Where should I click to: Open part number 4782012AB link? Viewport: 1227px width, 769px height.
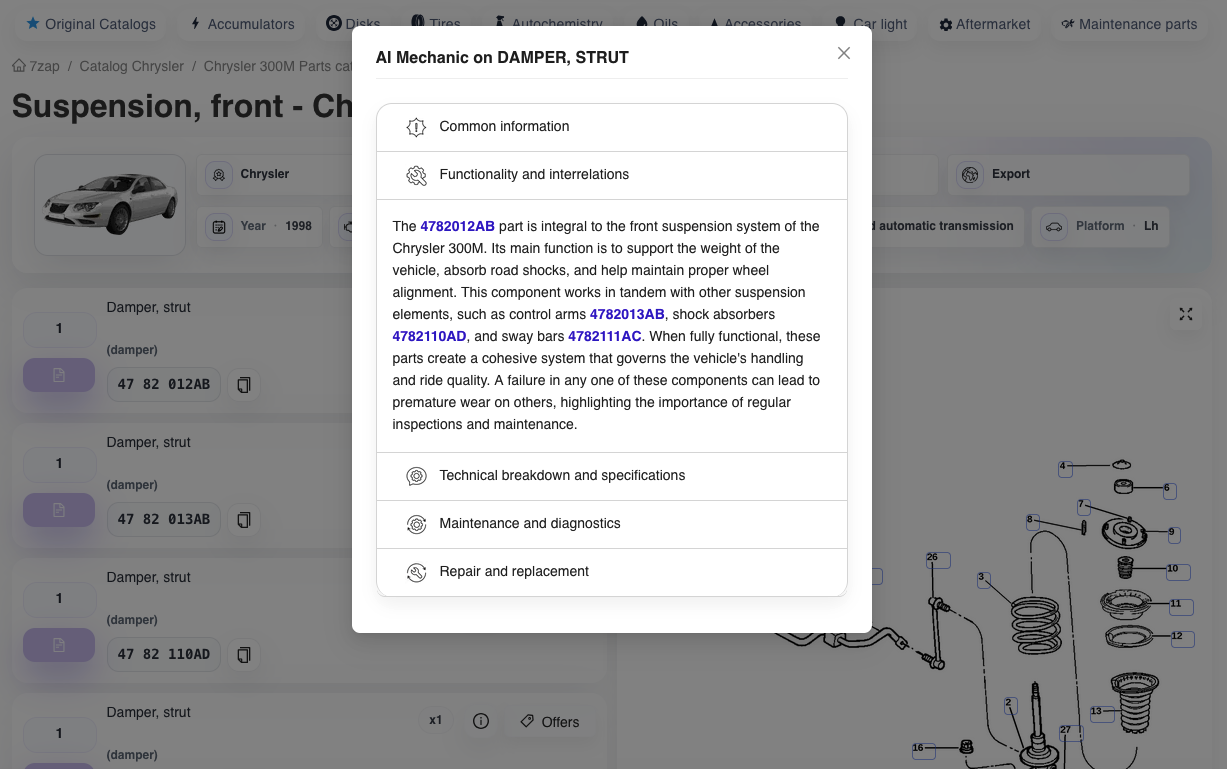tap(457, 227)
